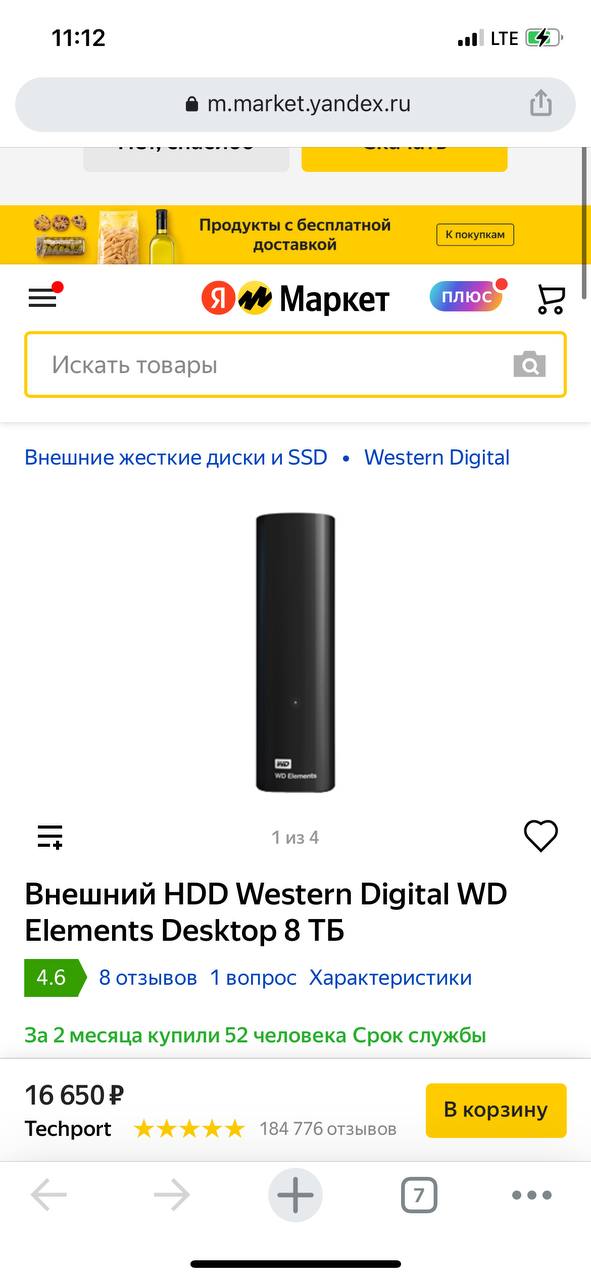This screenshot has width=591, height=1280.
Task: Tap the browser share icon
Action: coord(540,104)
